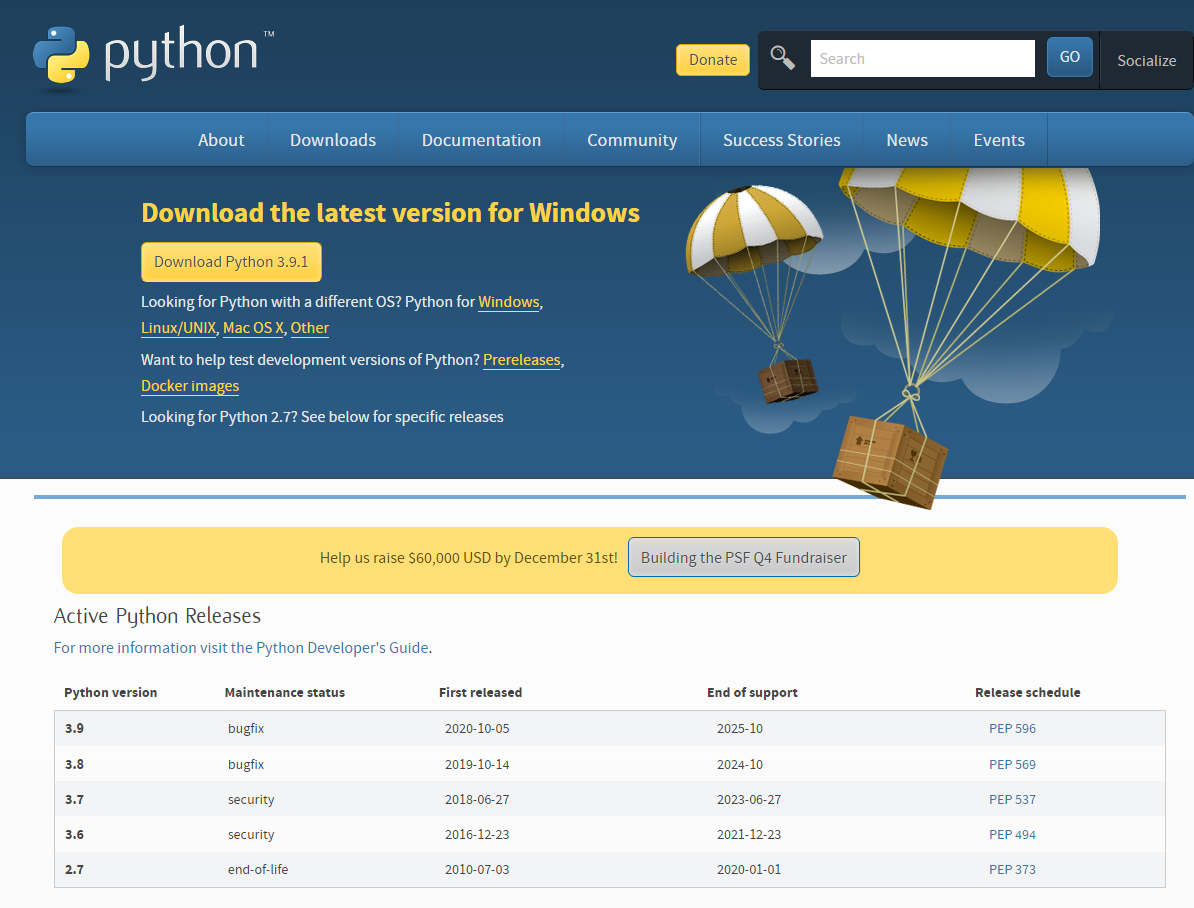
Task: Open the Docker images link
Action: 190,386
